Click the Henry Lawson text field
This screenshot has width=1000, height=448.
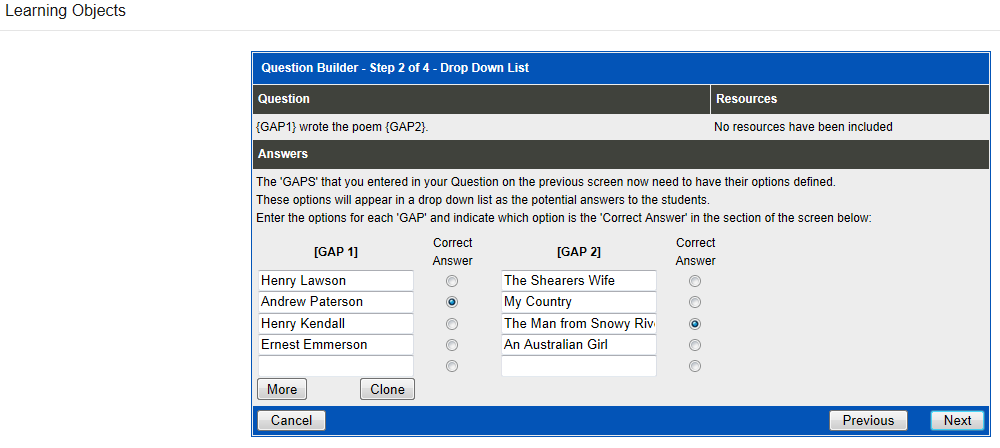(335, 281)
